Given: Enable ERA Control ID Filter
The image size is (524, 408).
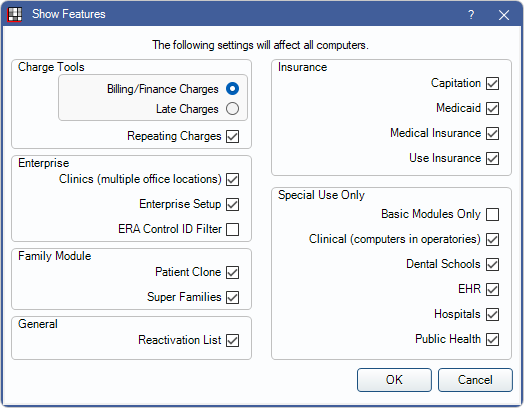Looking at the screenshot, I should (232, 230).
